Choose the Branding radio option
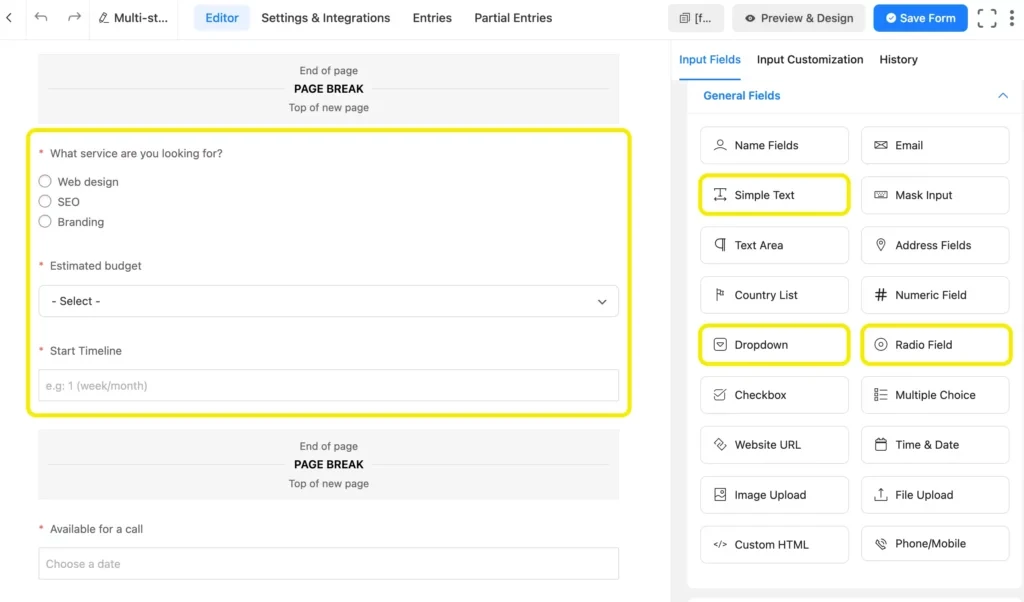 [45, 222]
